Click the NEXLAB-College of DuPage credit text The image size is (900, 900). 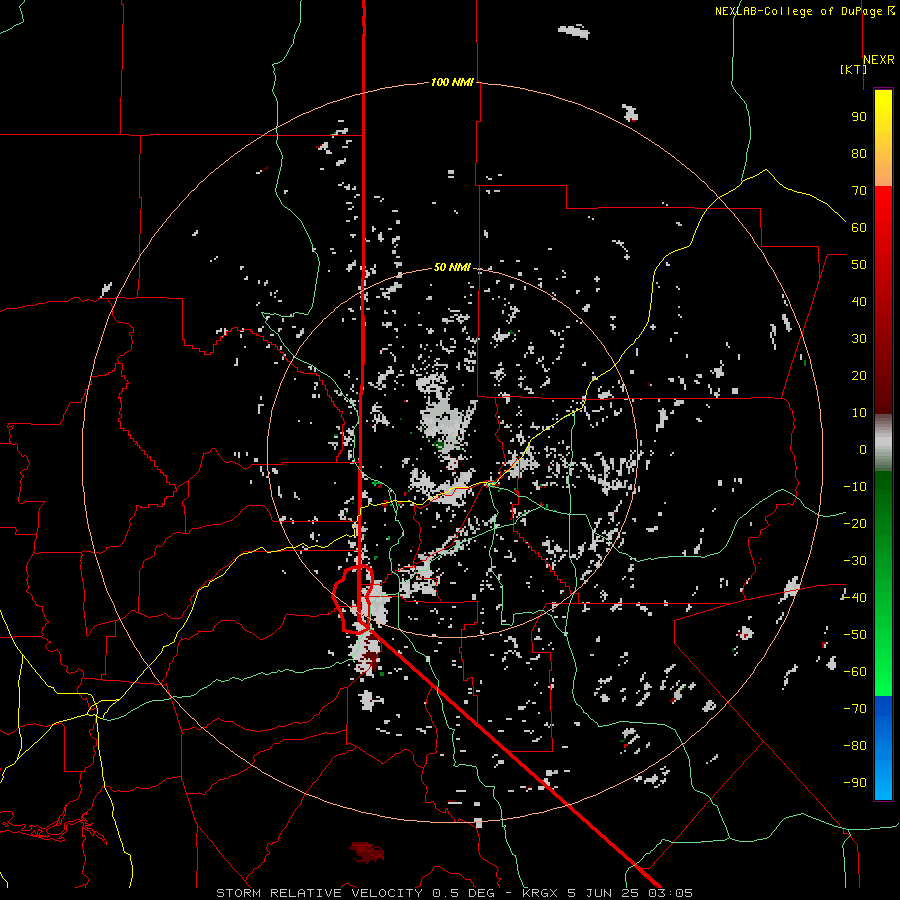click(804, 11)
